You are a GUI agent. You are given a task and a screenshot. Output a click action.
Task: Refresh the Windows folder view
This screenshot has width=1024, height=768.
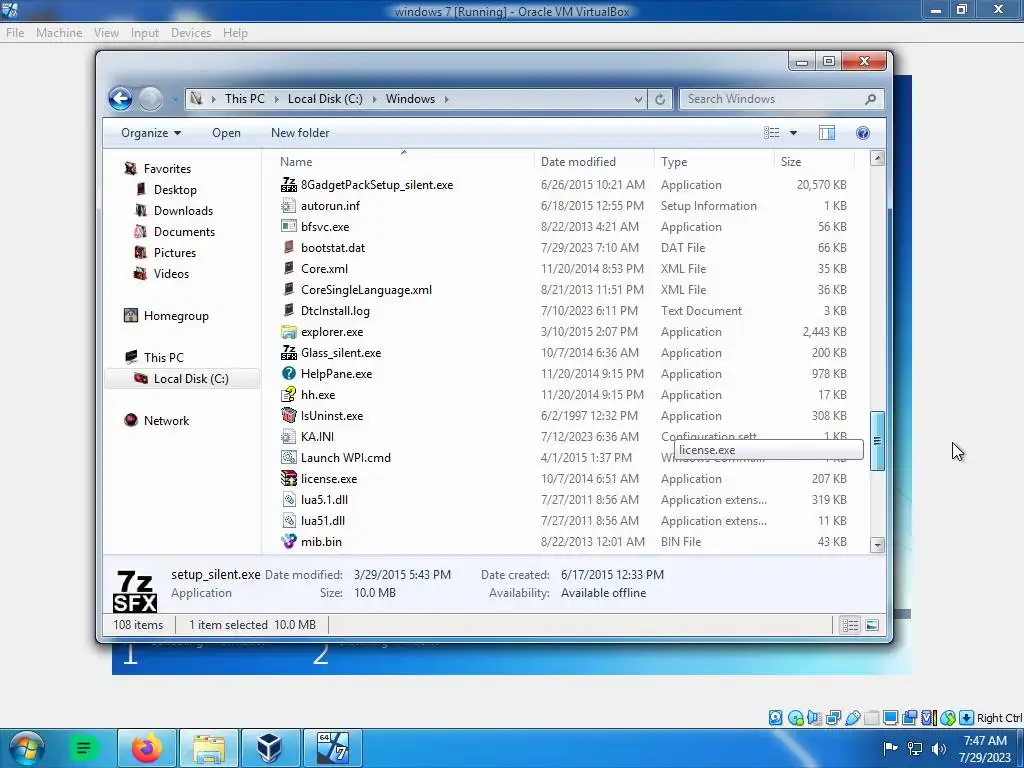pos(660,99)
